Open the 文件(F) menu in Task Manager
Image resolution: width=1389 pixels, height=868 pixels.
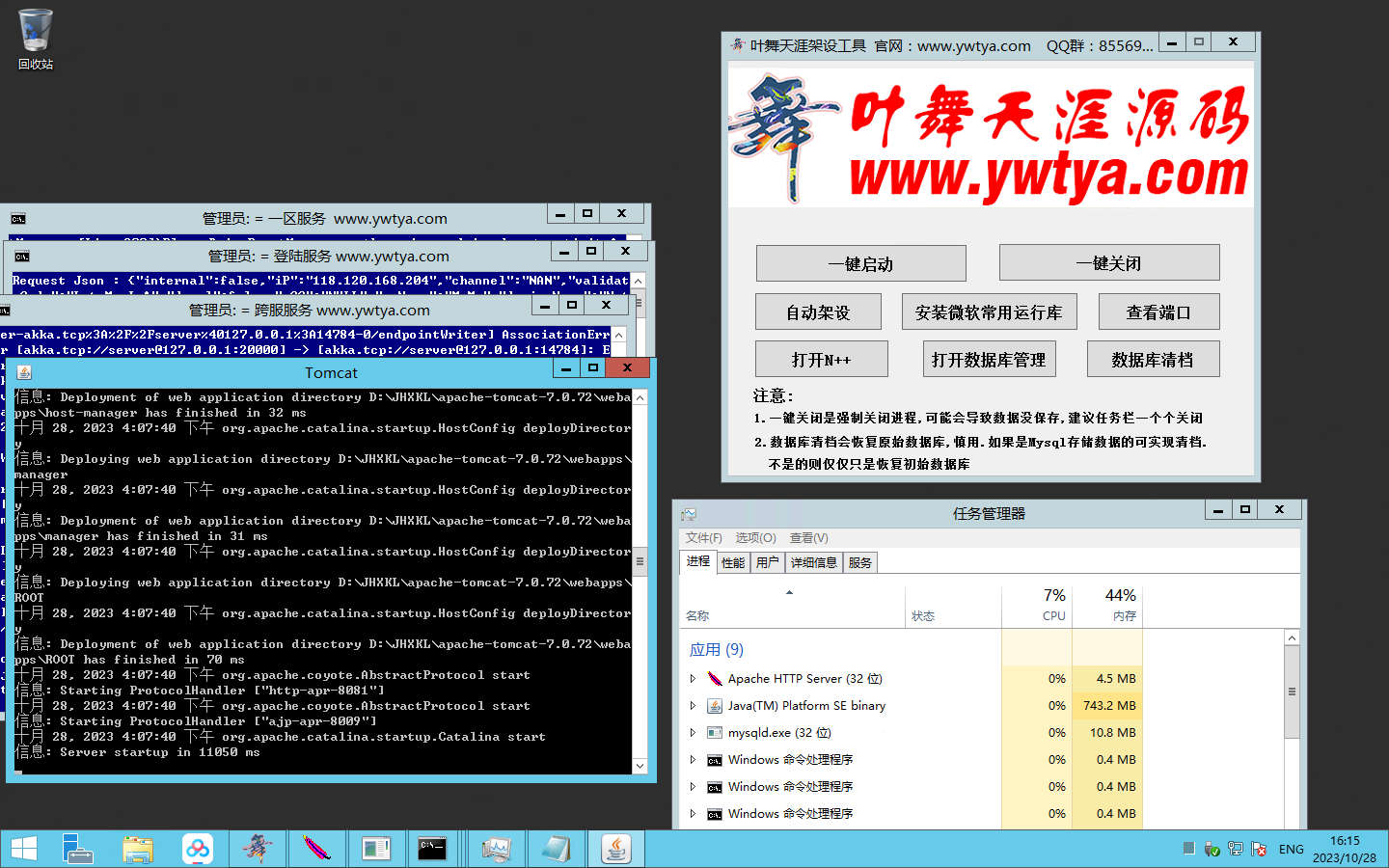704,538
